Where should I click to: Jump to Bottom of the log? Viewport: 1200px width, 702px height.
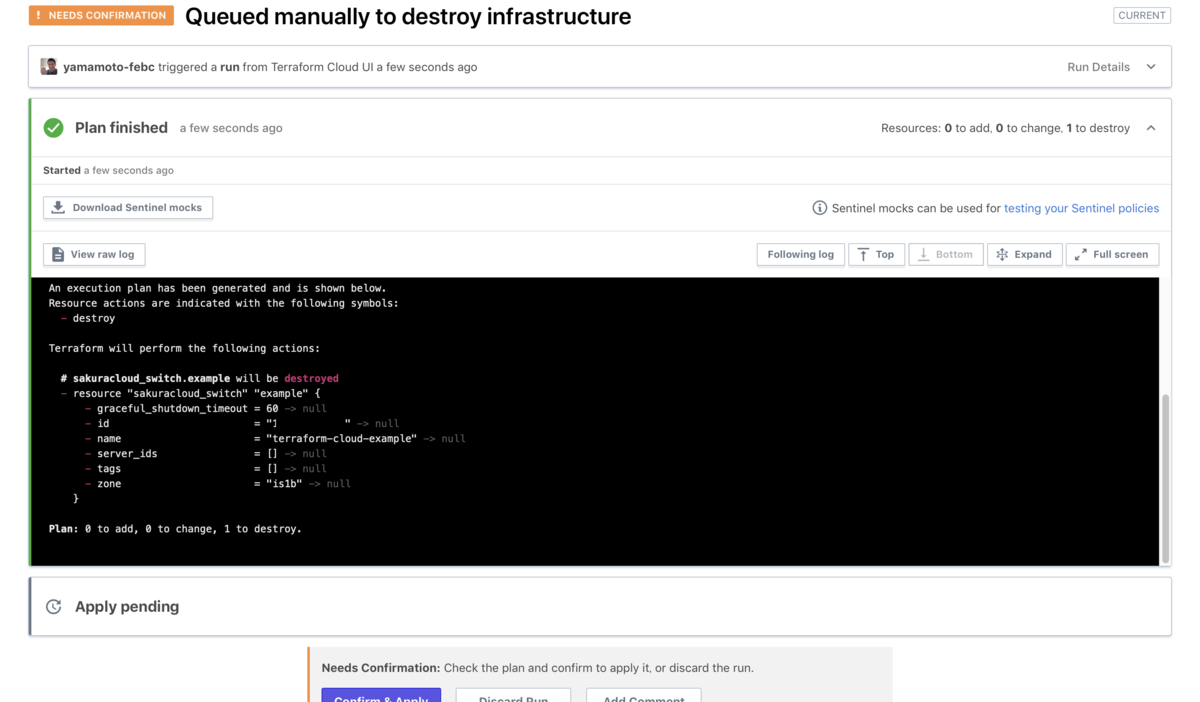pos(946,254)
